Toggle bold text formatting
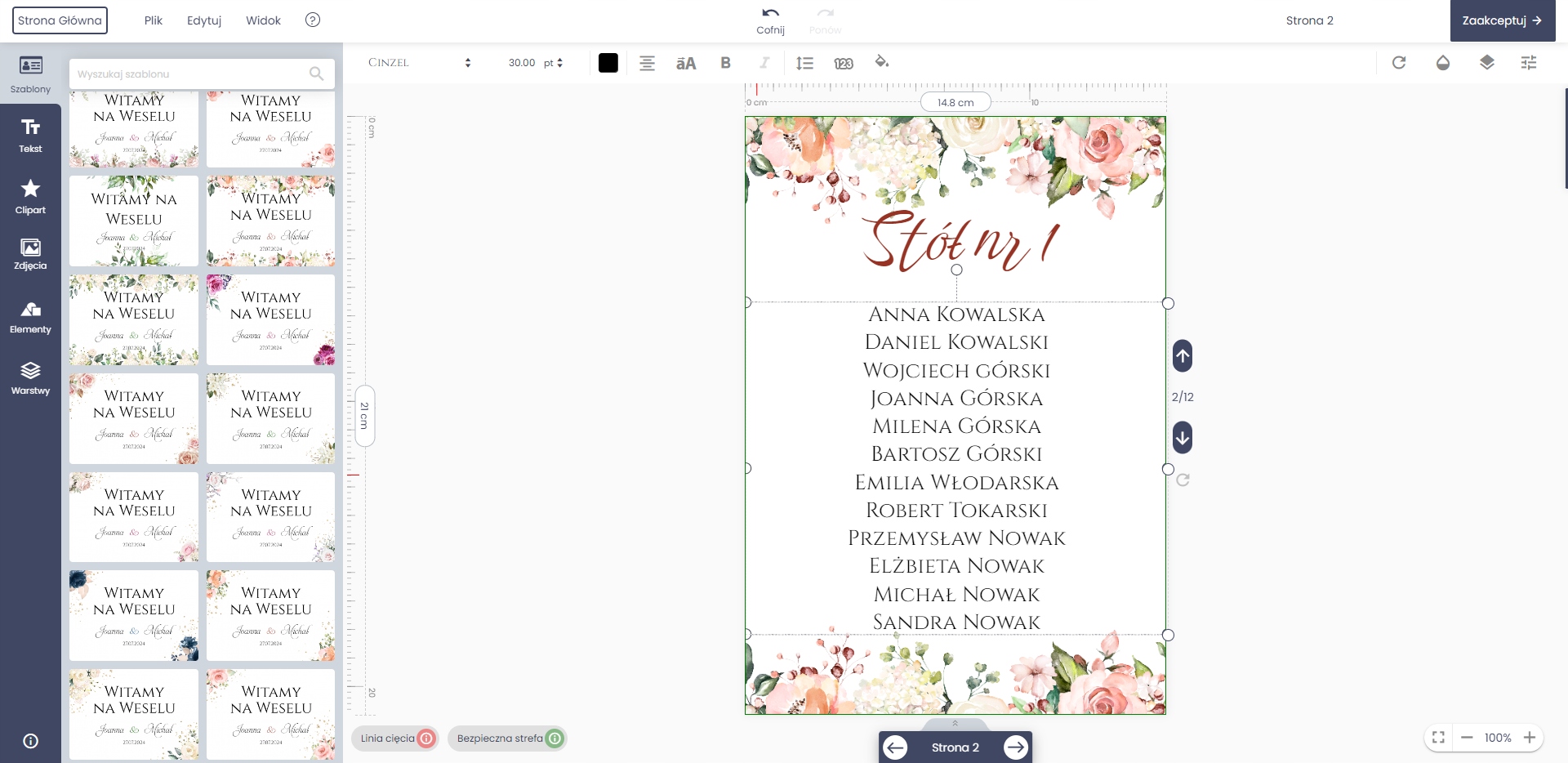Screen dimensions: 1568x763 tap(725, 63)
